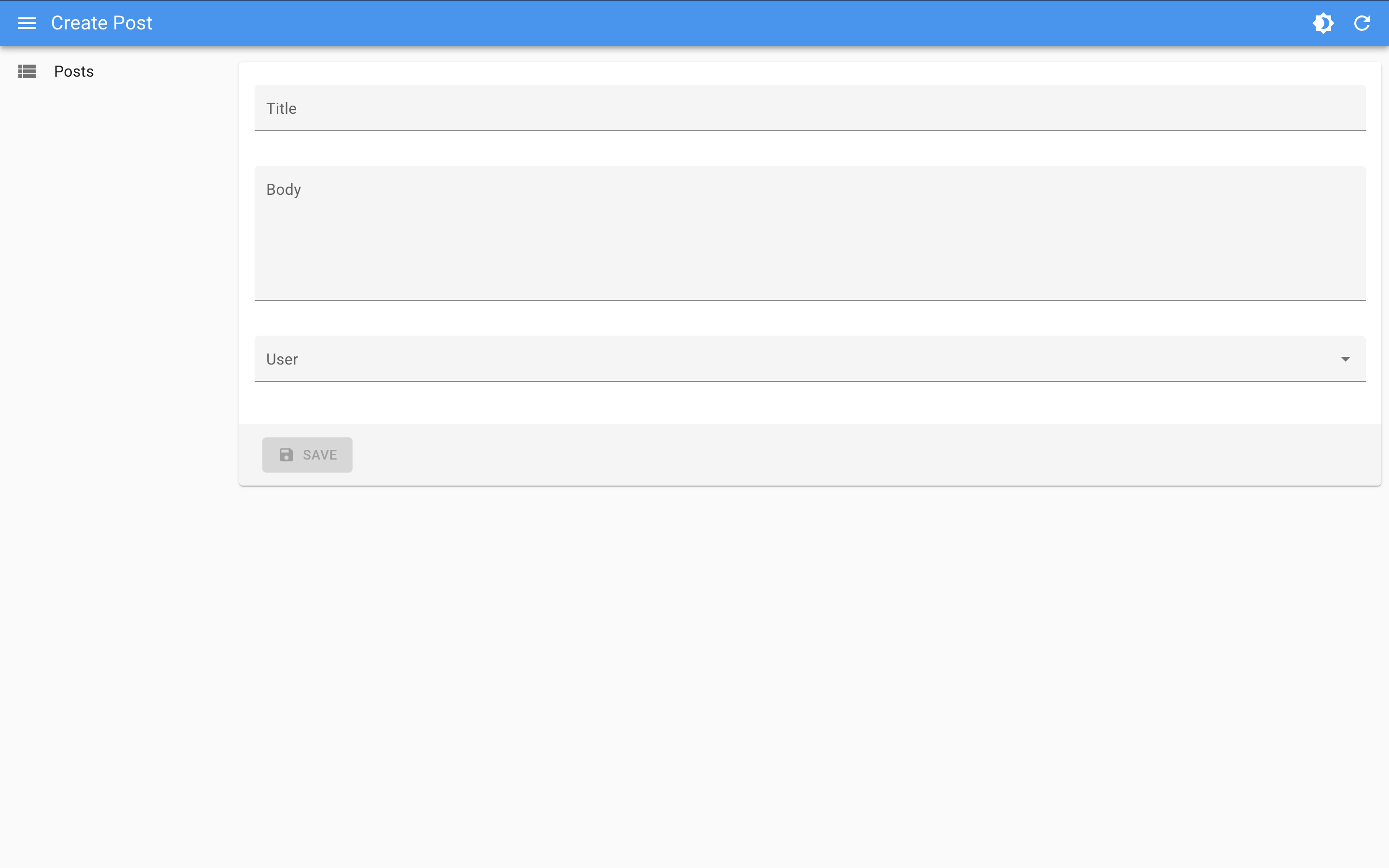Open the User select field
This screenshot has width=1389, height=868.
pos(746,359)
